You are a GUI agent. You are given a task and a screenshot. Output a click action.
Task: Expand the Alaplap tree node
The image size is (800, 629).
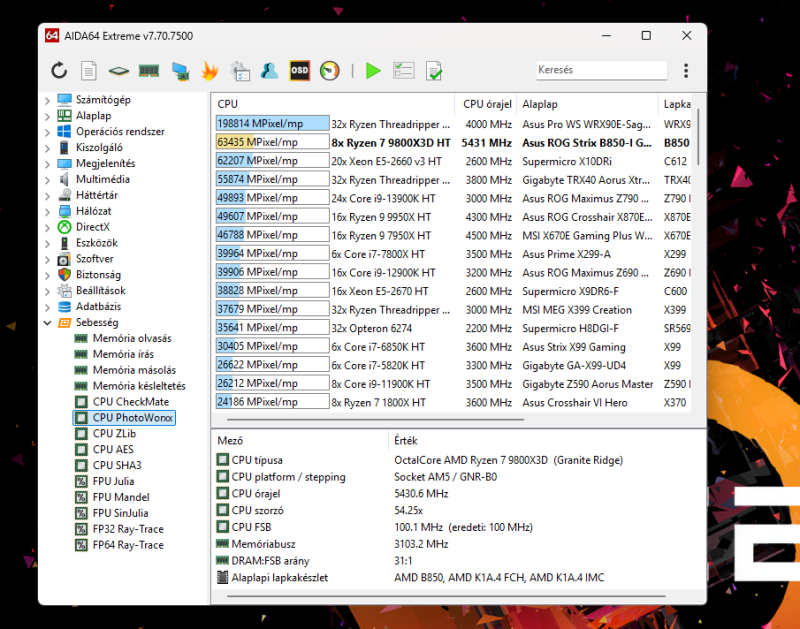click(47, 116)
